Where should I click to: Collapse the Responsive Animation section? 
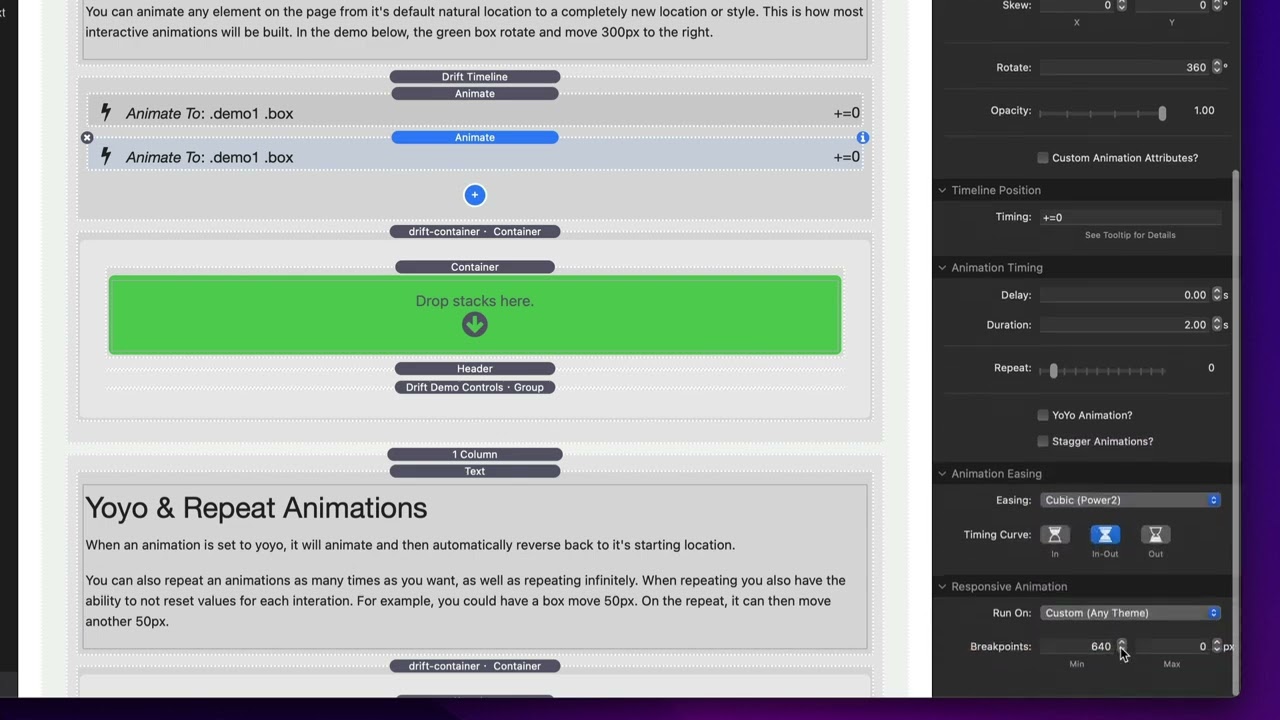click(942, 587)
